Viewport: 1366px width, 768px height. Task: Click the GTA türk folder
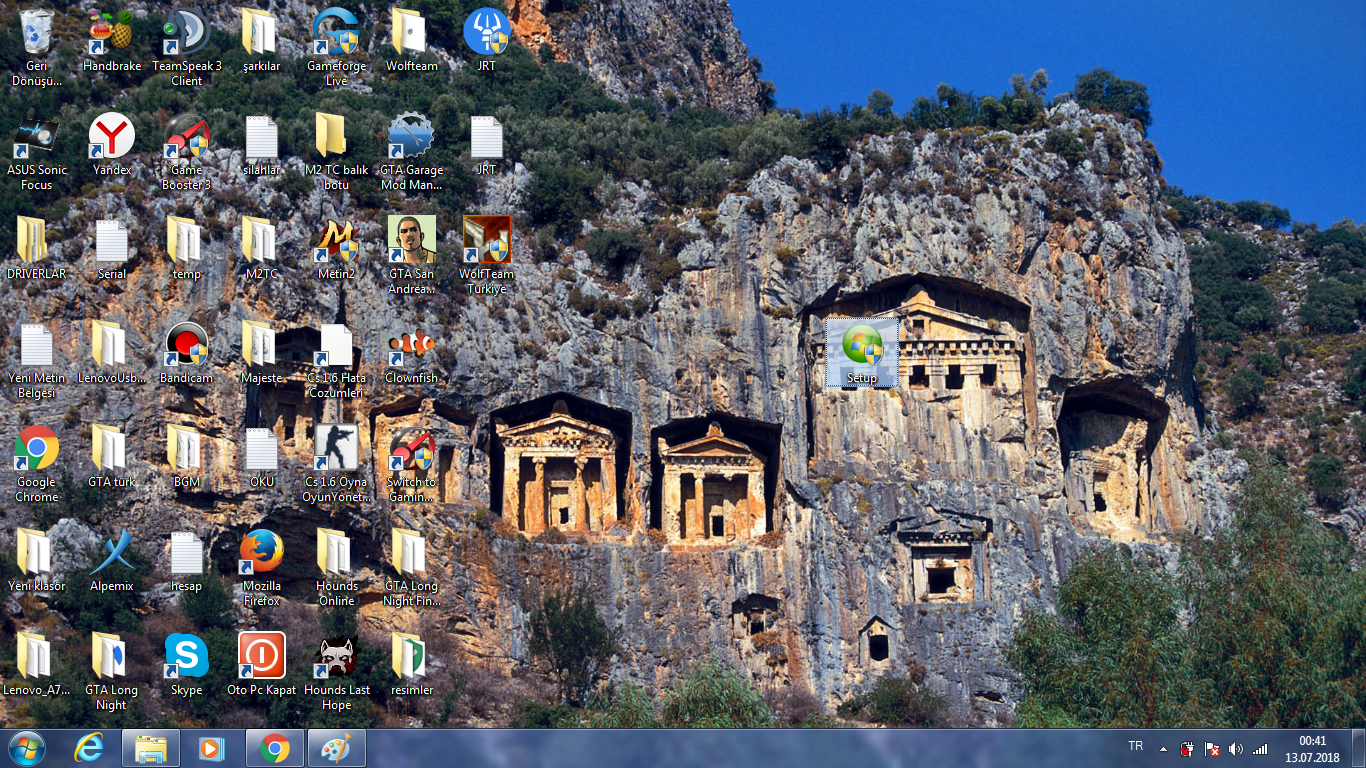(112, 457)
